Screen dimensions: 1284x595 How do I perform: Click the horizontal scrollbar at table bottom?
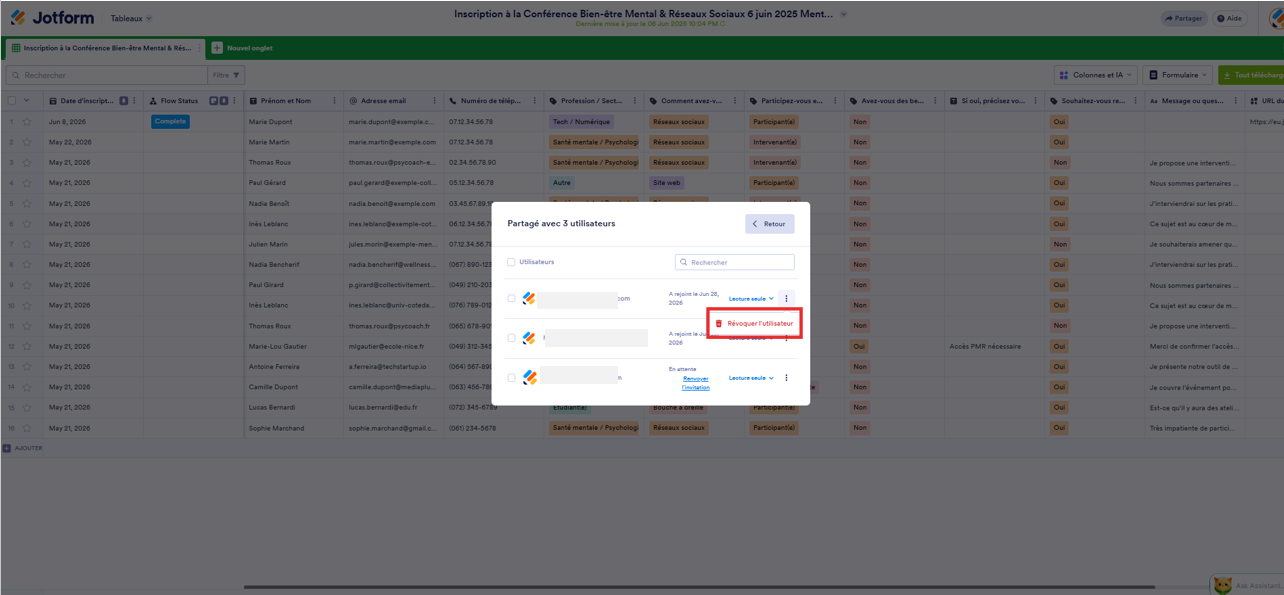tap(700, 587)
